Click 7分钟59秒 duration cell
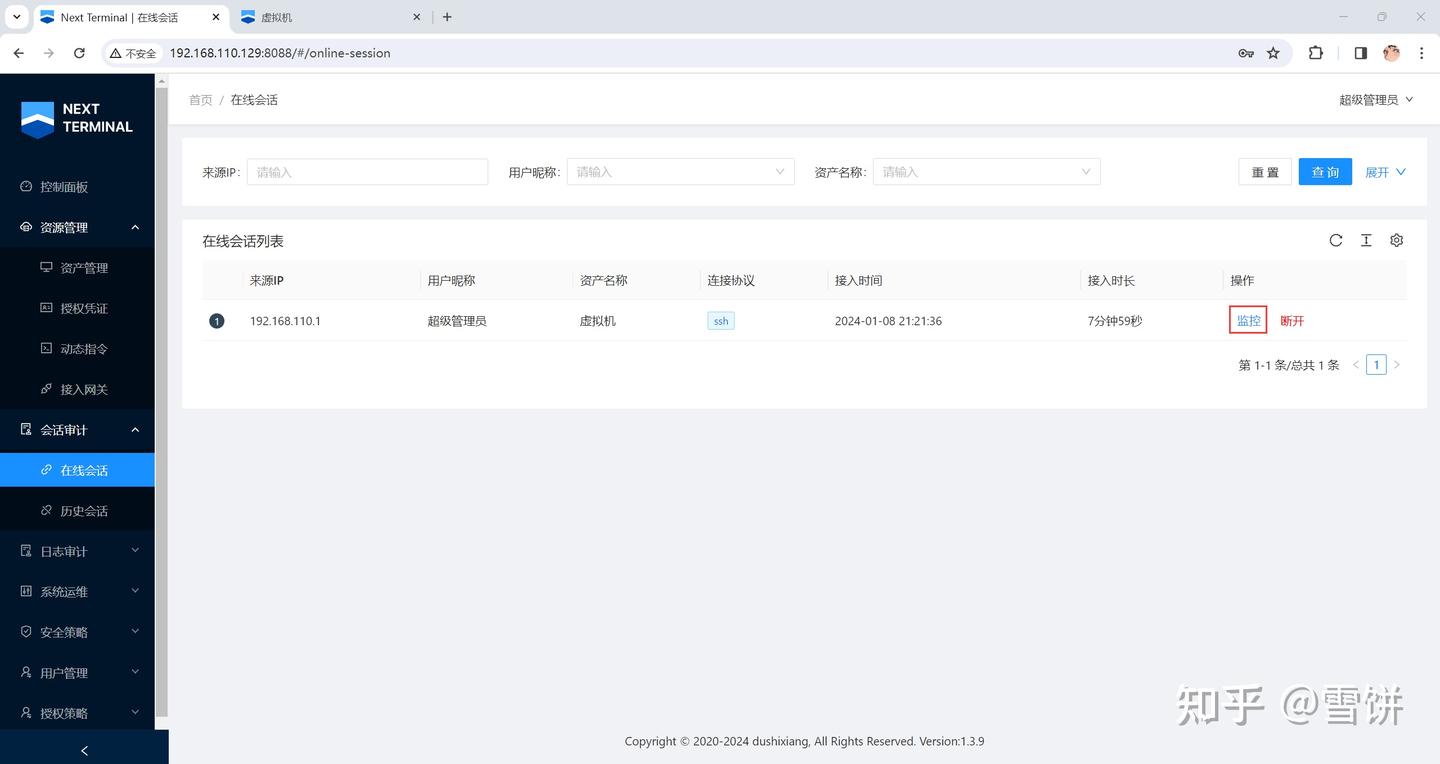This screenshot has width=1440, height=764. pos(1115,321)
